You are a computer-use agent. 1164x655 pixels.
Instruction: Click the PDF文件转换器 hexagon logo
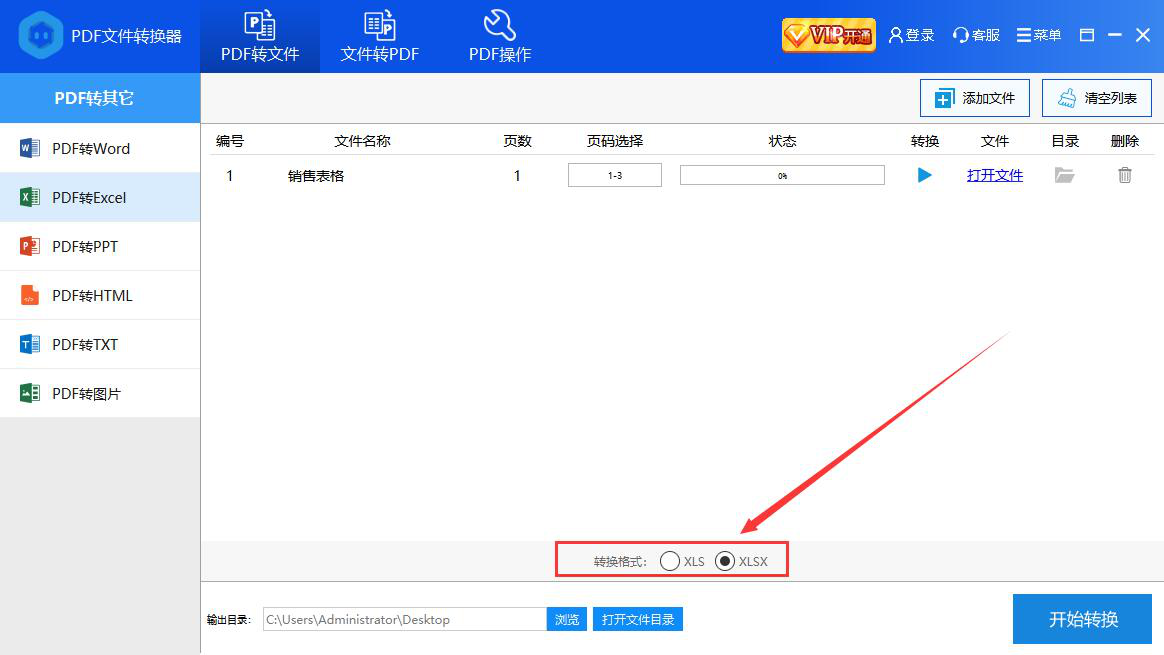pos(41,35)
